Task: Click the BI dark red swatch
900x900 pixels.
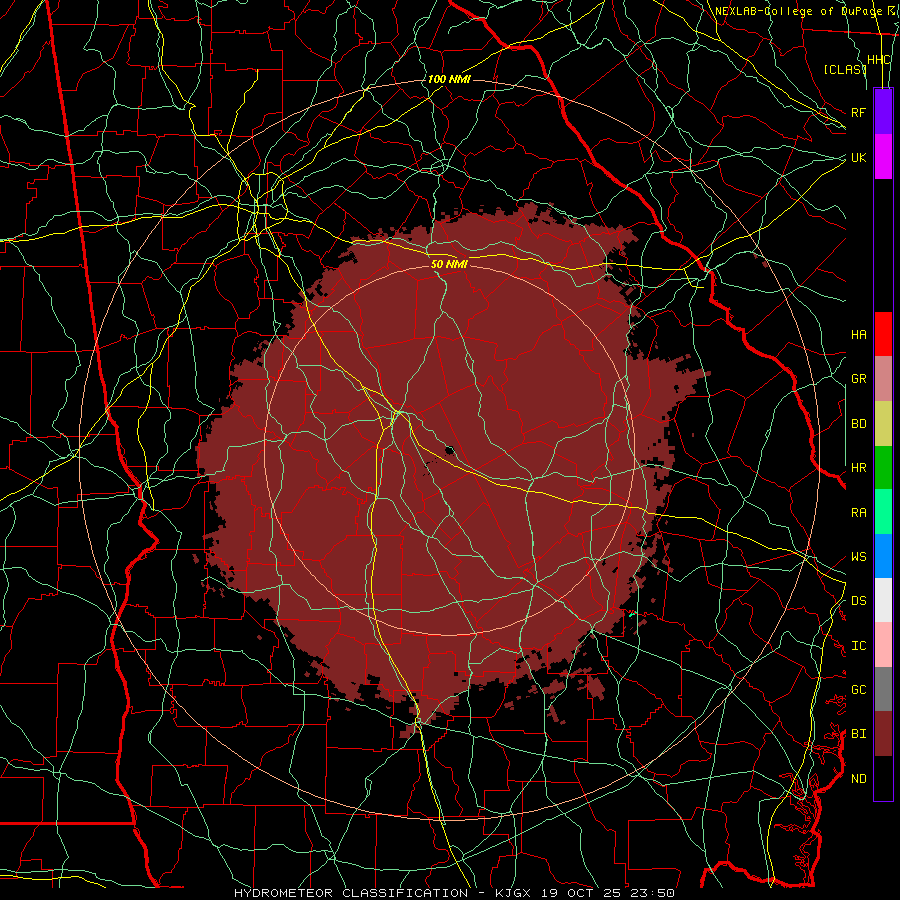Action: click(883, 734)
